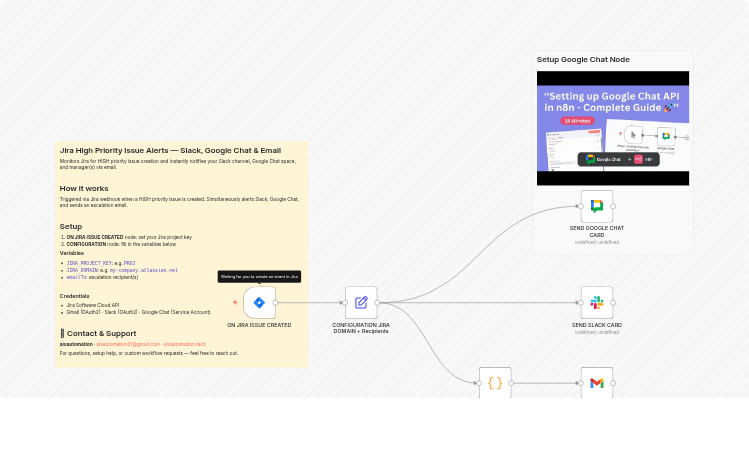Viewport: 749px width, 450px height.
Task: Click the Slack node input connector
Action: tap(581, 302)
